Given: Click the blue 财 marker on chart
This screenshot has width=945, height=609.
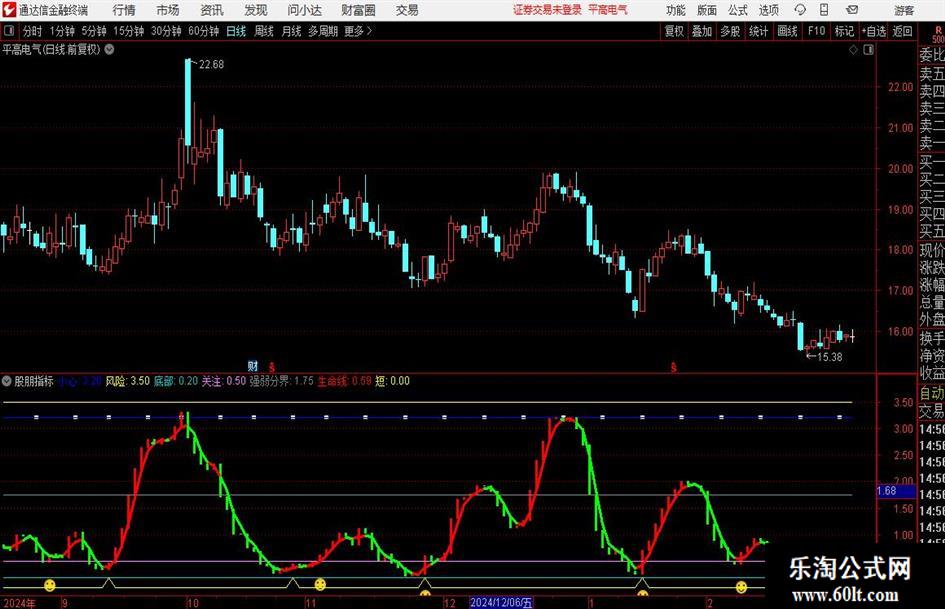Looking at the screenshot, I should pyautogui.click(x=253, y=365).
